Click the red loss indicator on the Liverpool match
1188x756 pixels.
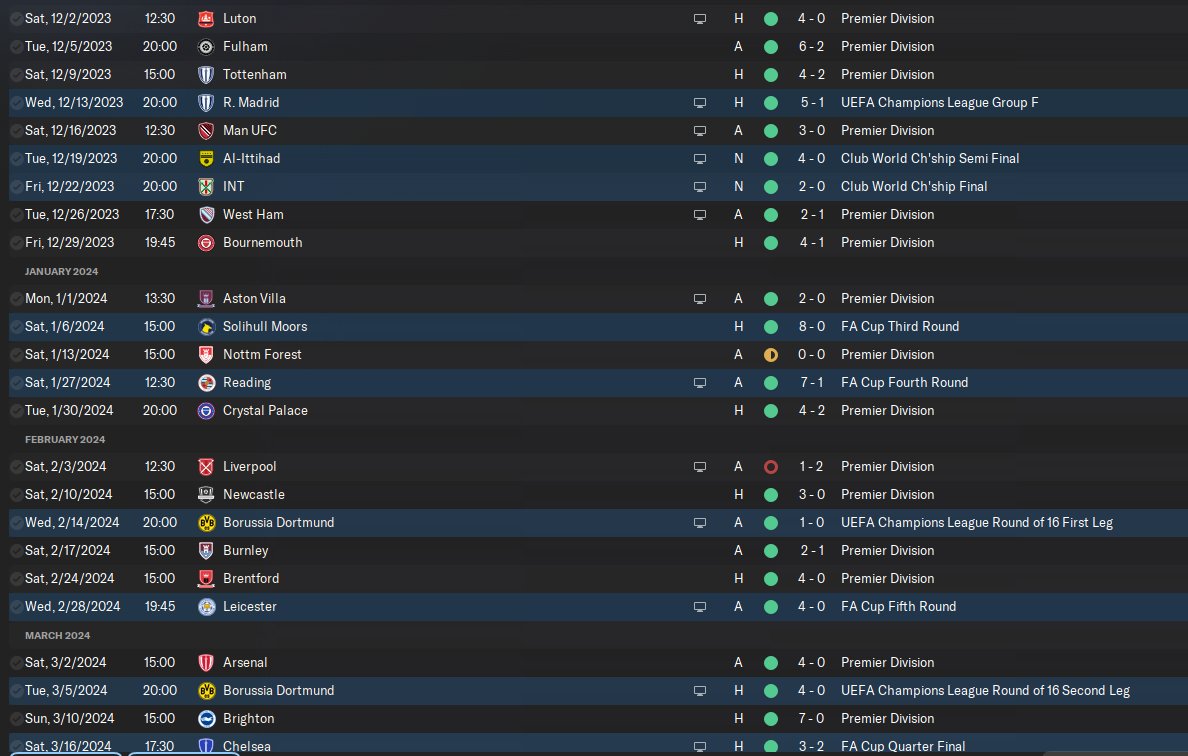770,466
